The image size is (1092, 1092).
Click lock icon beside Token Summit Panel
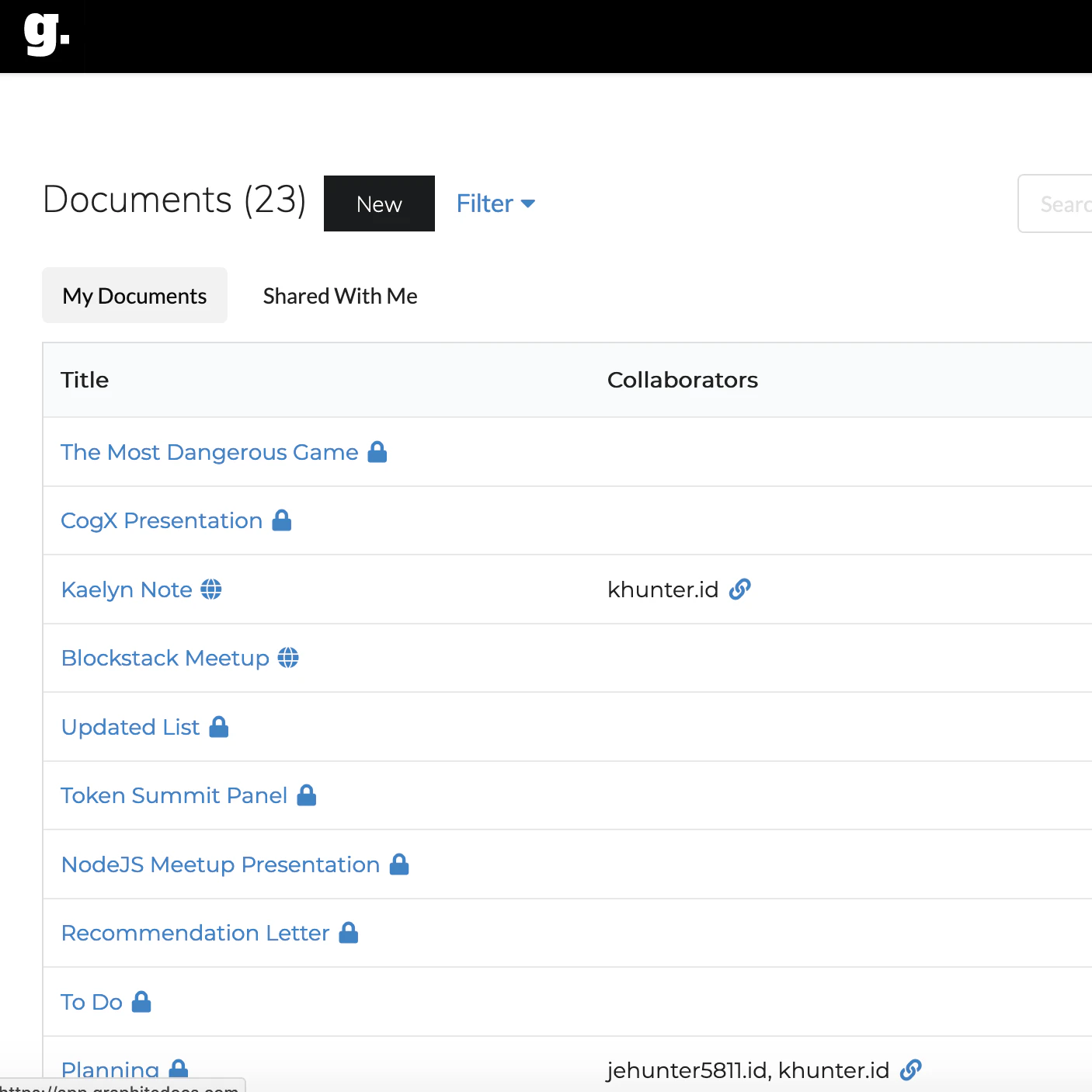click(307, 795)
